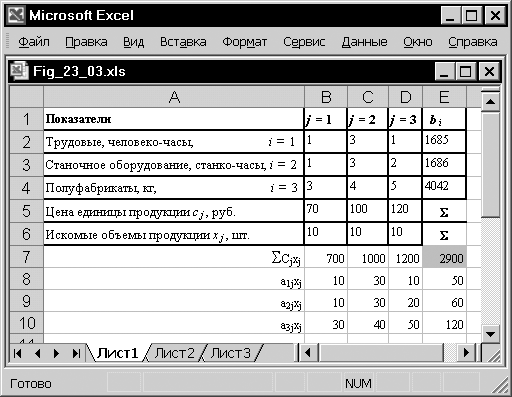
Task: Select row 5 header
Action: [x=27, y=211]
